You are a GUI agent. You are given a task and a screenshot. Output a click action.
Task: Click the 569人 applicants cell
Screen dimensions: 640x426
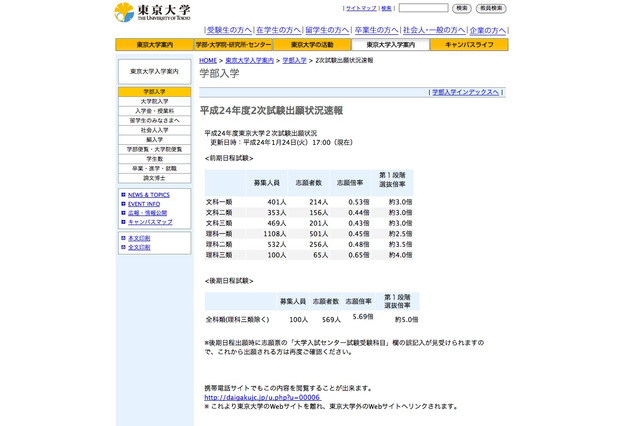click(331, 320)
